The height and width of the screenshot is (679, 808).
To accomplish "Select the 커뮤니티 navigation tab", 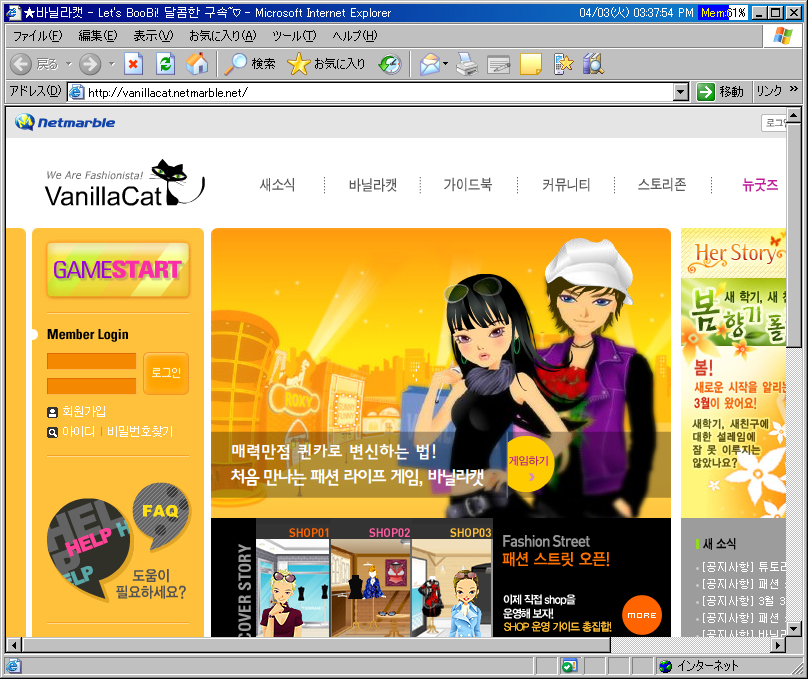I will point(566,185).
